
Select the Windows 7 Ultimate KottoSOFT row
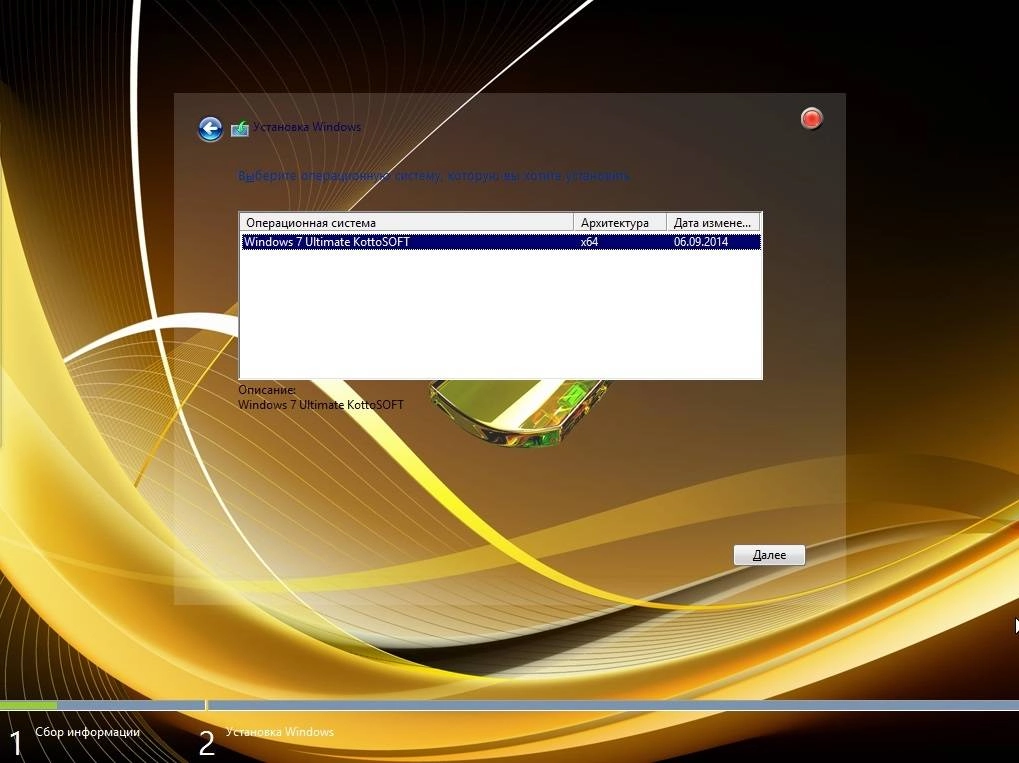click(x=500, y=242)
